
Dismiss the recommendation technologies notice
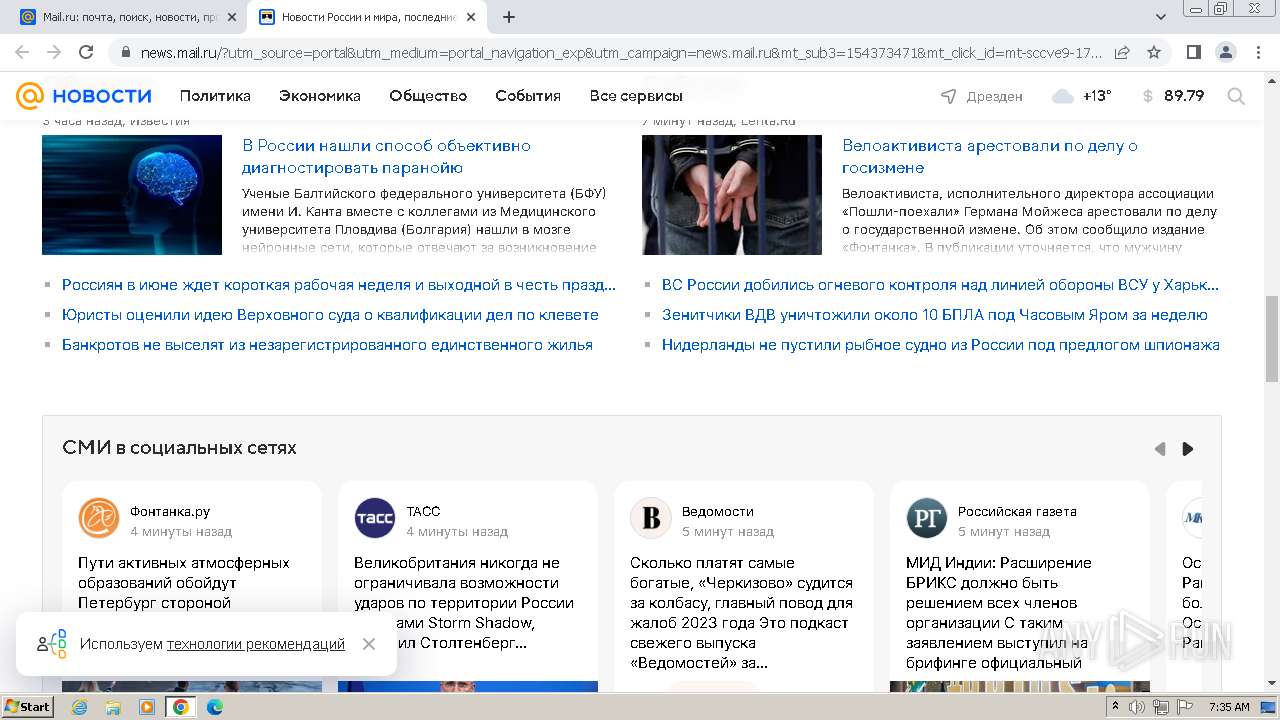tap(369, 644)
